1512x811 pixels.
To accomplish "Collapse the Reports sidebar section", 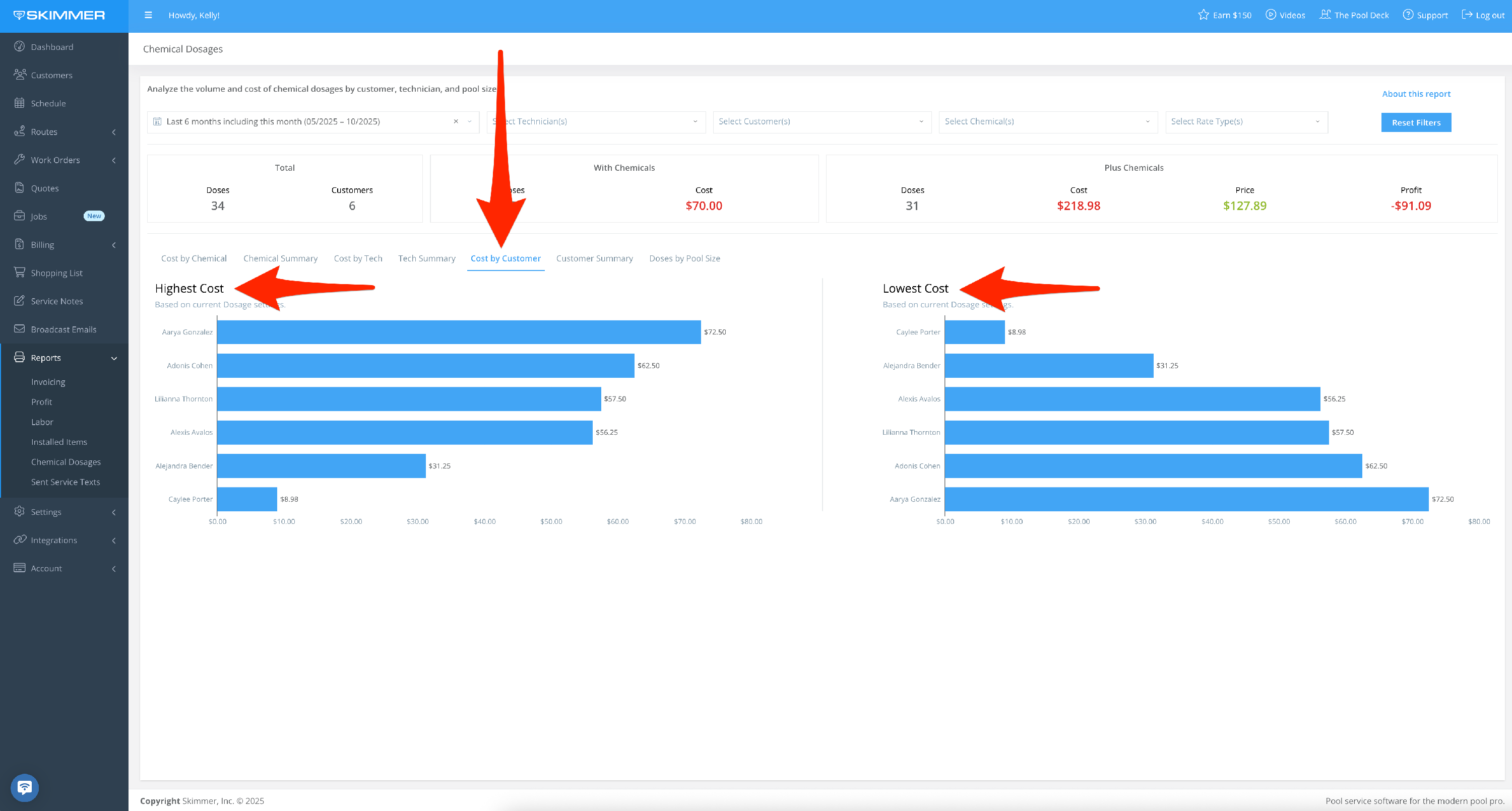I will [114, 358].
